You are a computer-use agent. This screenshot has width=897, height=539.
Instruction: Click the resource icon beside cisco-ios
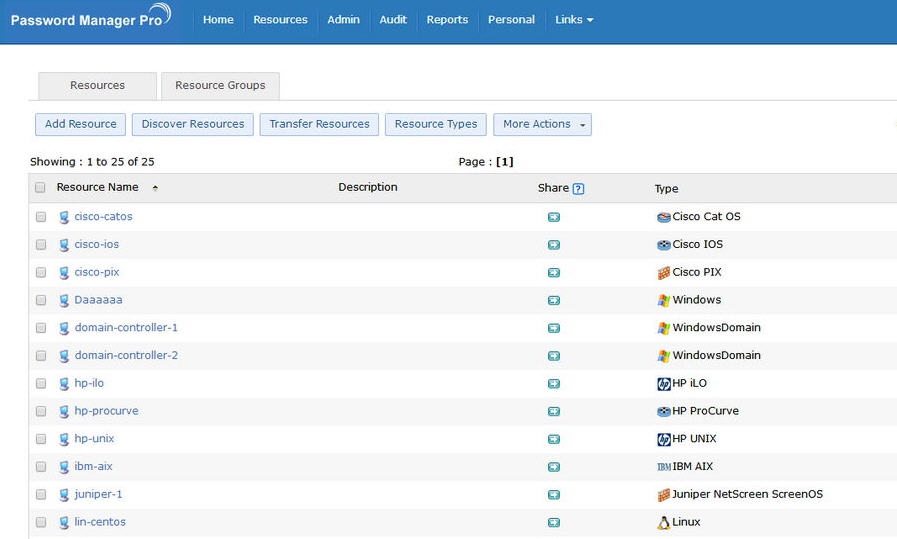pyautogui.click(x=64, y=245)
